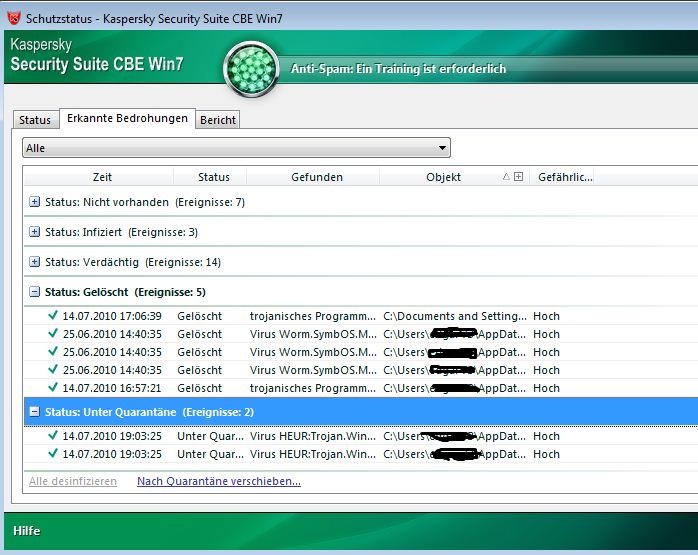The image size is (698, 555).
Task: Switch to the Status tab
Action: pos(35,120)
